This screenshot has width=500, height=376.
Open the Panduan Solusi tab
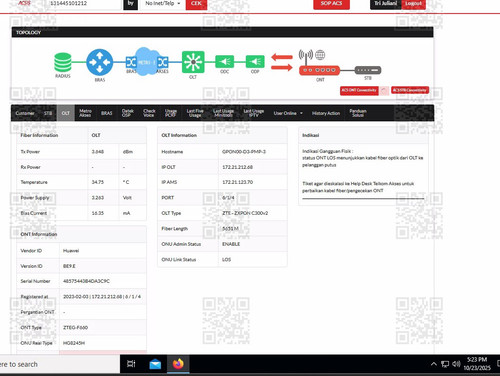click(358, 113)
